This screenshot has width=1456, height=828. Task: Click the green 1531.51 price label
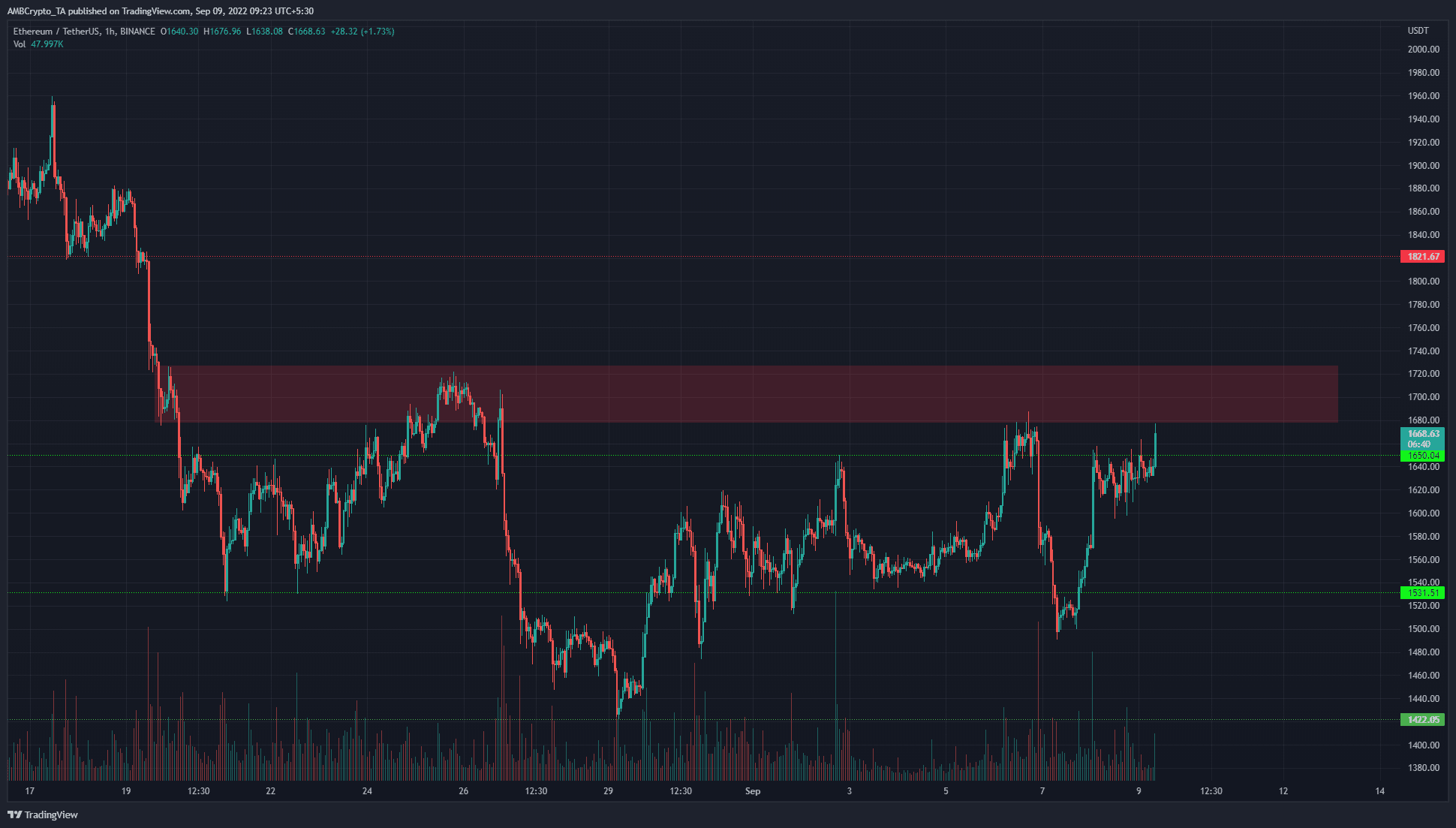click(1422, 593)
